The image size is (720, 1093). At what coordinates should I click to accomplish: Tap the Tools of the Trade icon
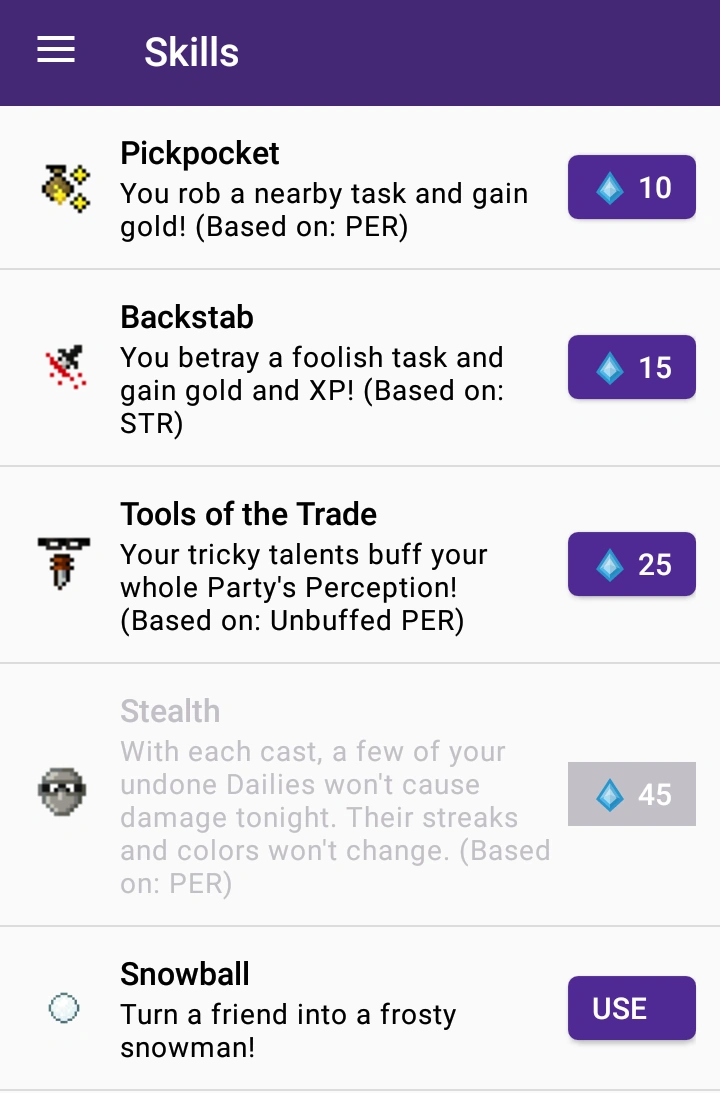point(64,564)
